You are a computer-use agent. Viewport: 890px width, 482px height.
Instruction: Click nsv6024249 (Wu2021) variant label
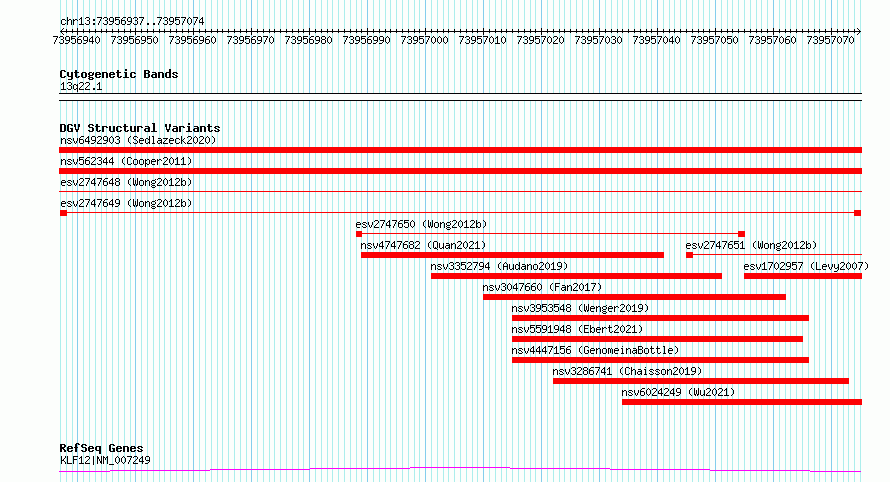678,392
